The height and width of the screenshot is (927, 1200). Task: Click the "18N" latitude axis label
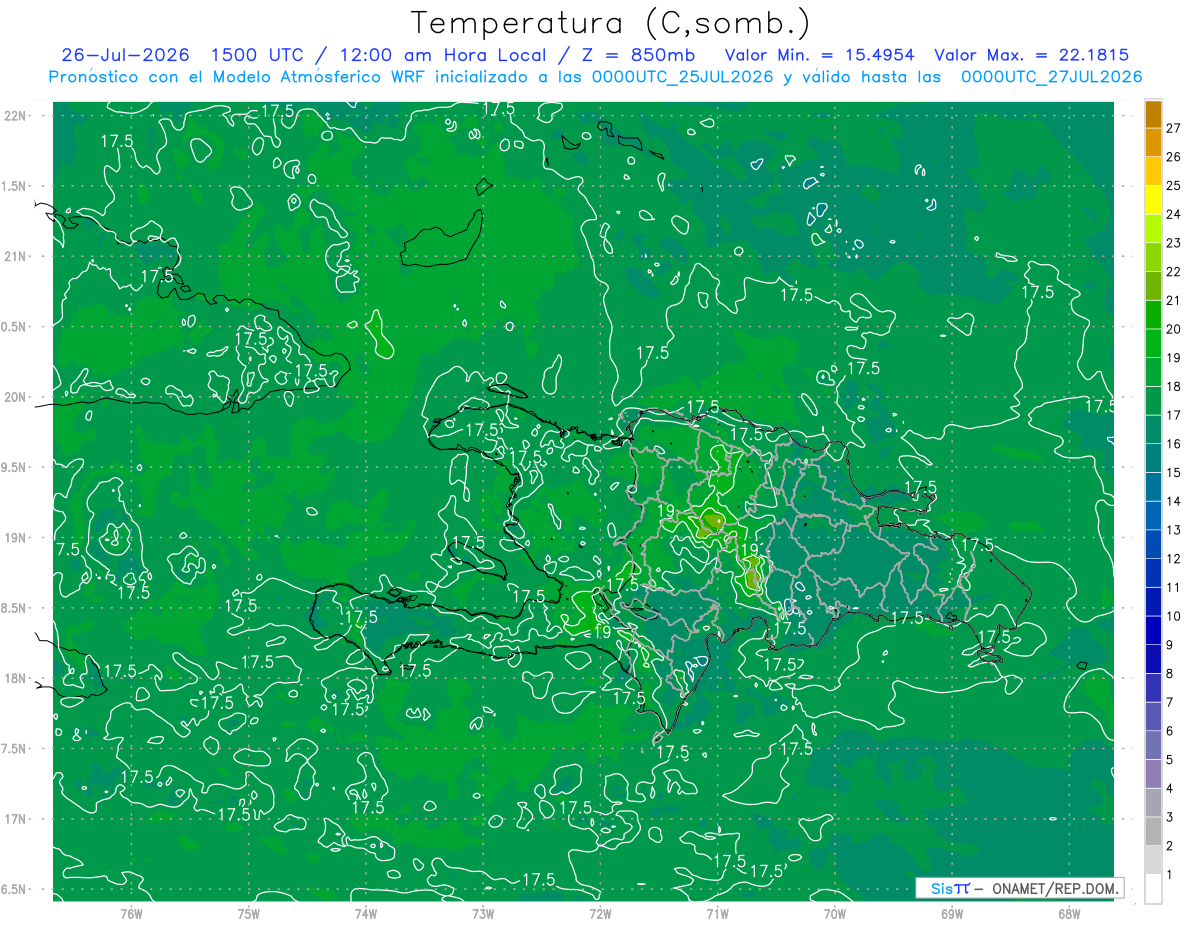click(x=17, y=679)
